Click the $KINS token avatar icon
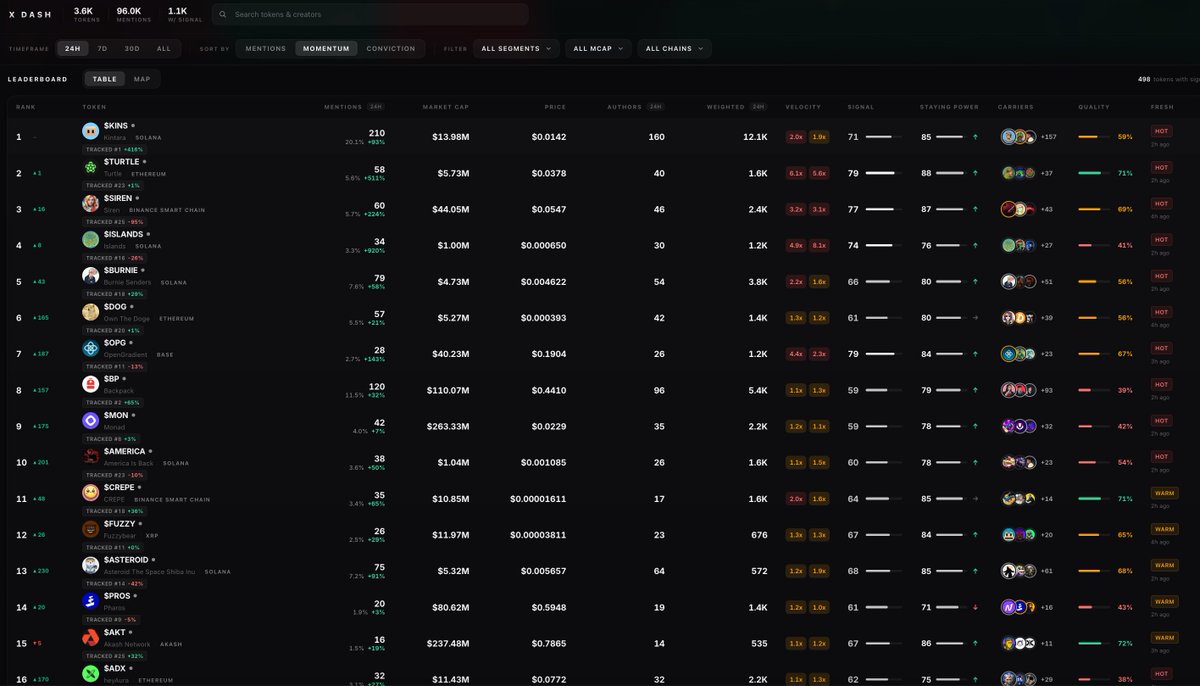The height and width of the screenshot is (686, 1200). click(91, 131)
